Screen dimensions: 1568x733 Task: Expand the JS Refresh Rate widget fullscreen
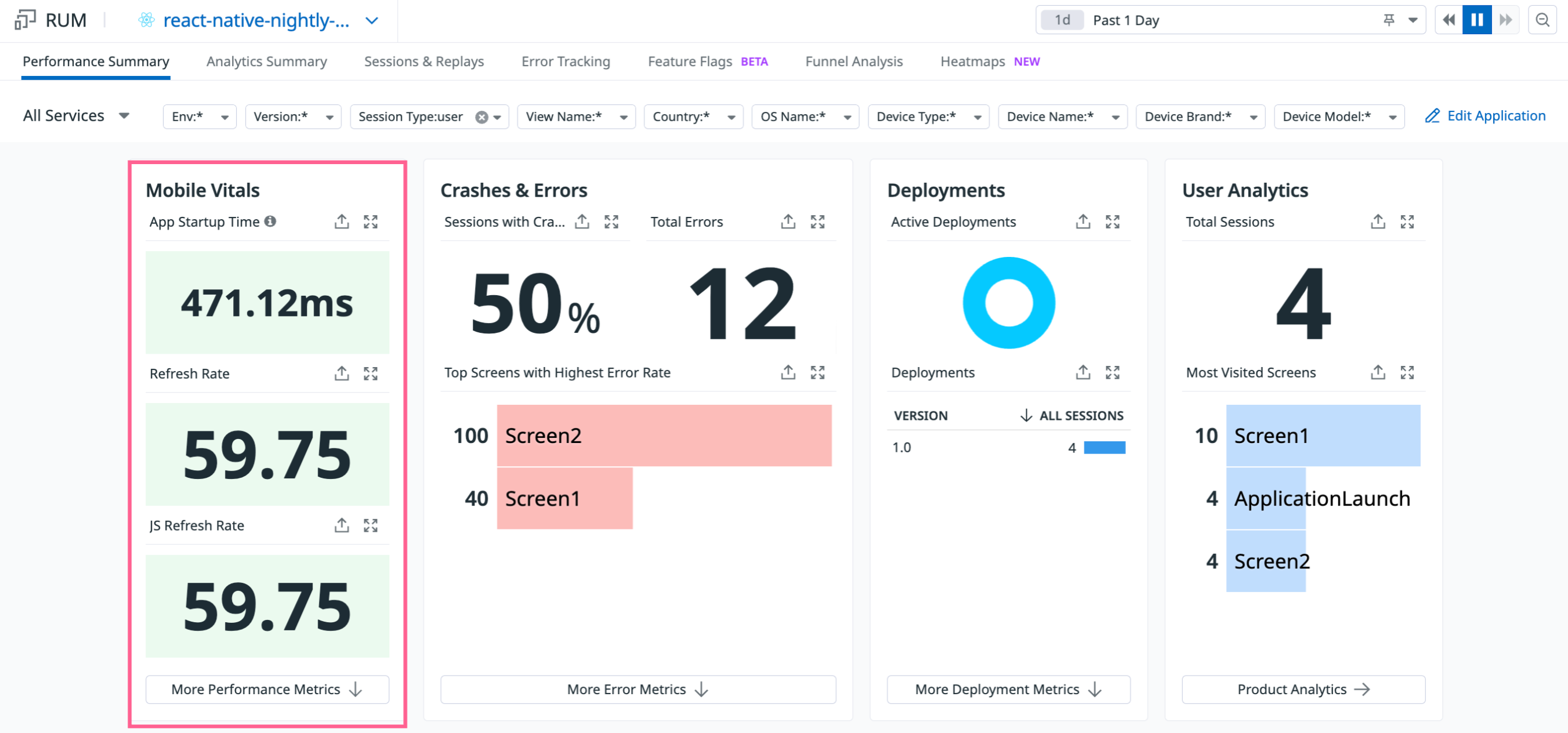pos(371,525)
